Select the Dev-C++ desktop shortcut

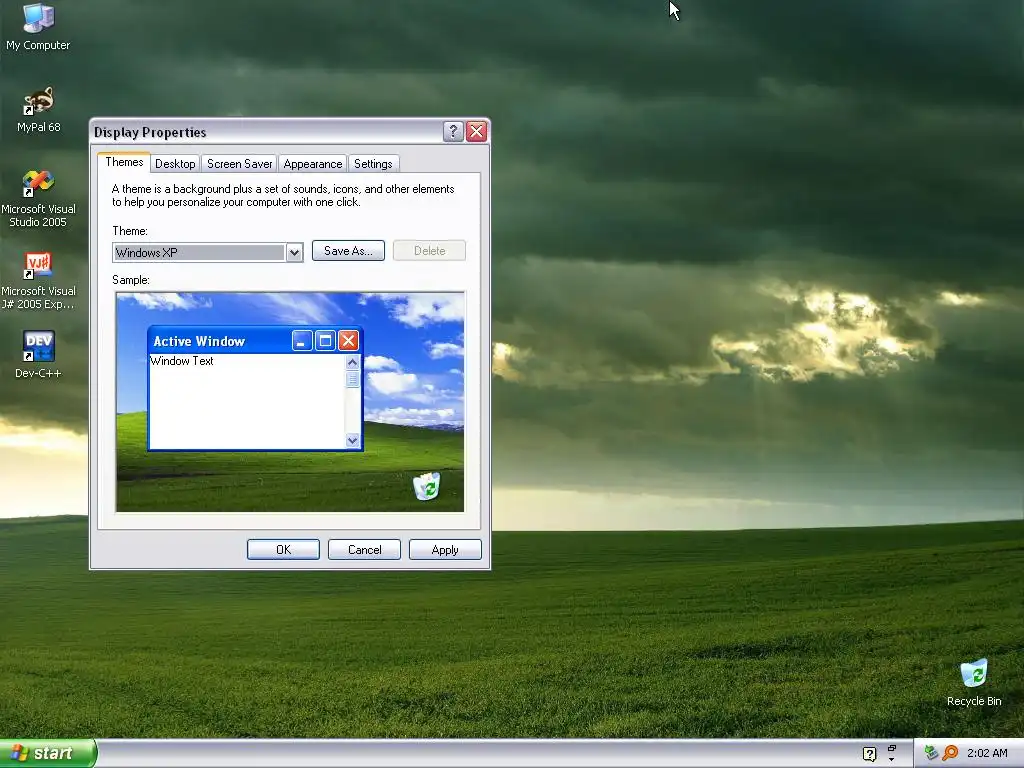point(38,354)
